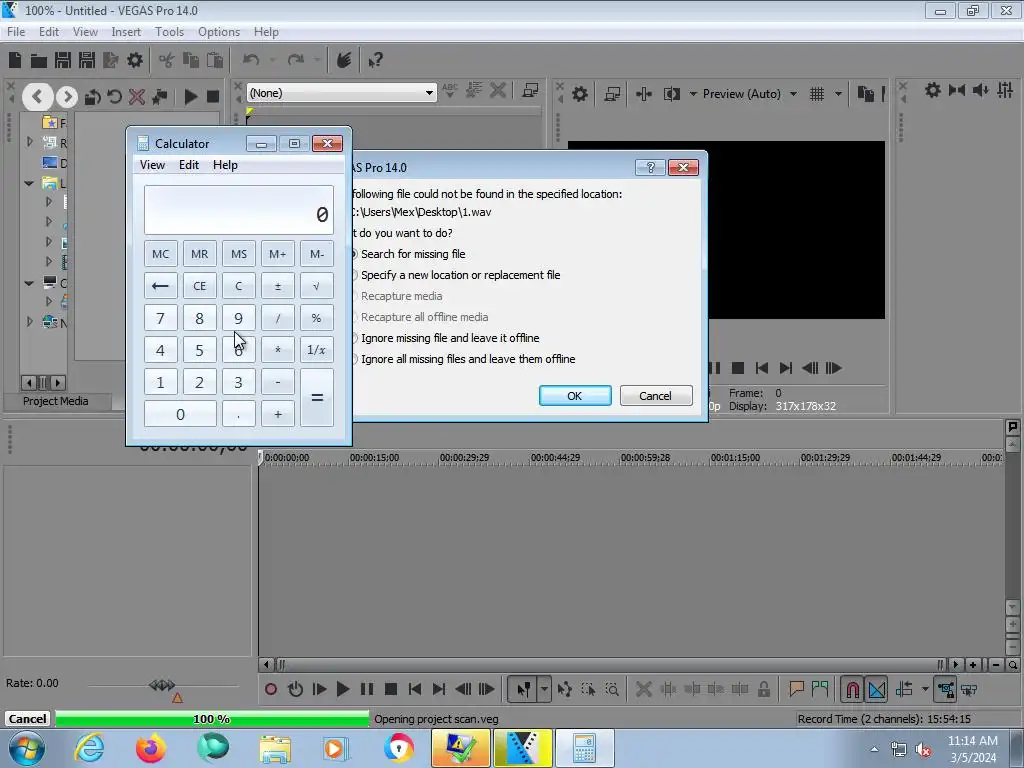Click the explorer Back arrow button
Image resolution: width=1024 pixels, height=768 pixels.
pyautogui.click(x=37, y=97)
